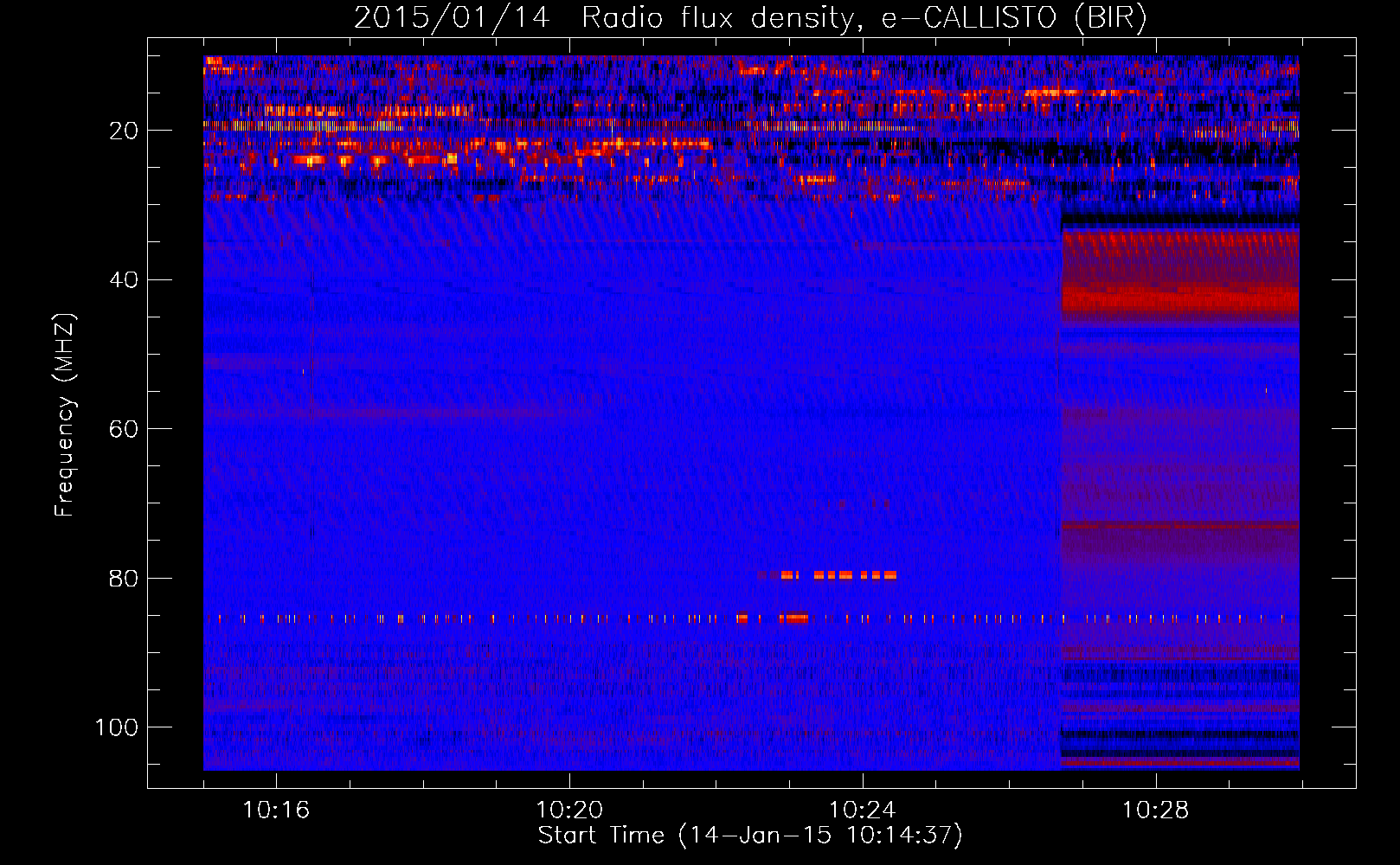Click the bright orange burst near 80 MHz
Image resolution: width=1400 pixels, height=865 pixels.
[x=838, y=574]
